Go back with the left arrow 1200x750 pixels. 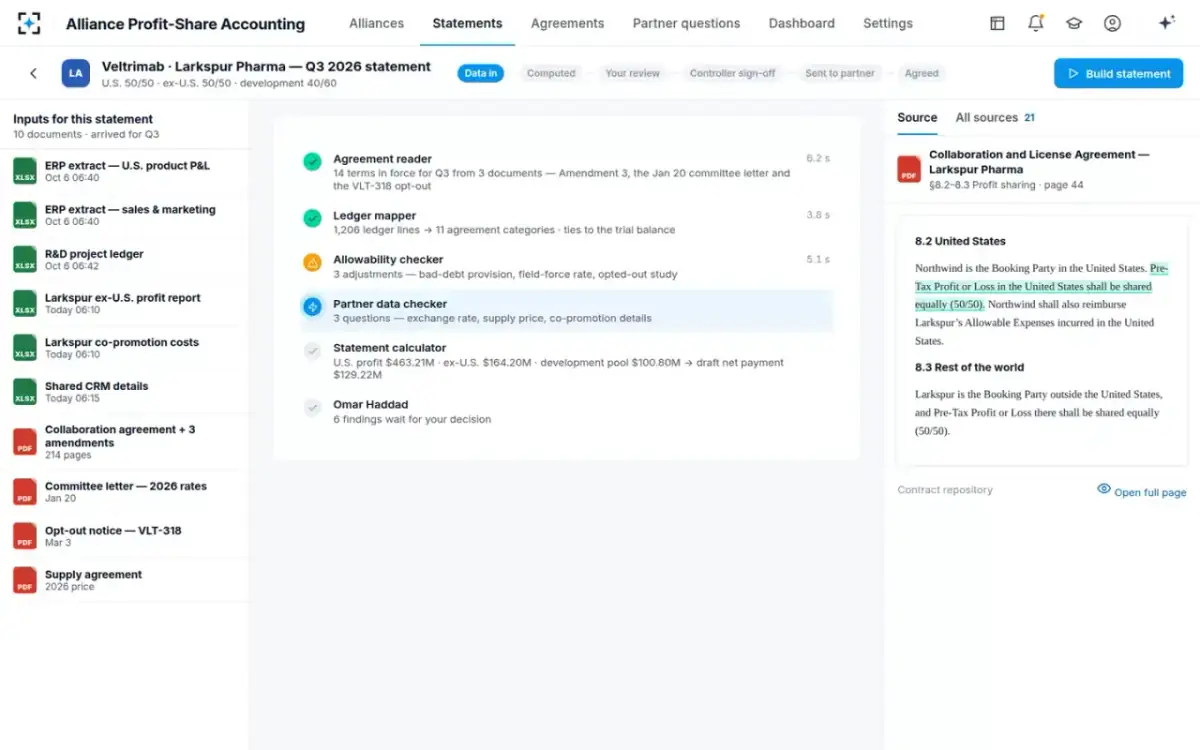pyautogui.click(x=33, y=73)
